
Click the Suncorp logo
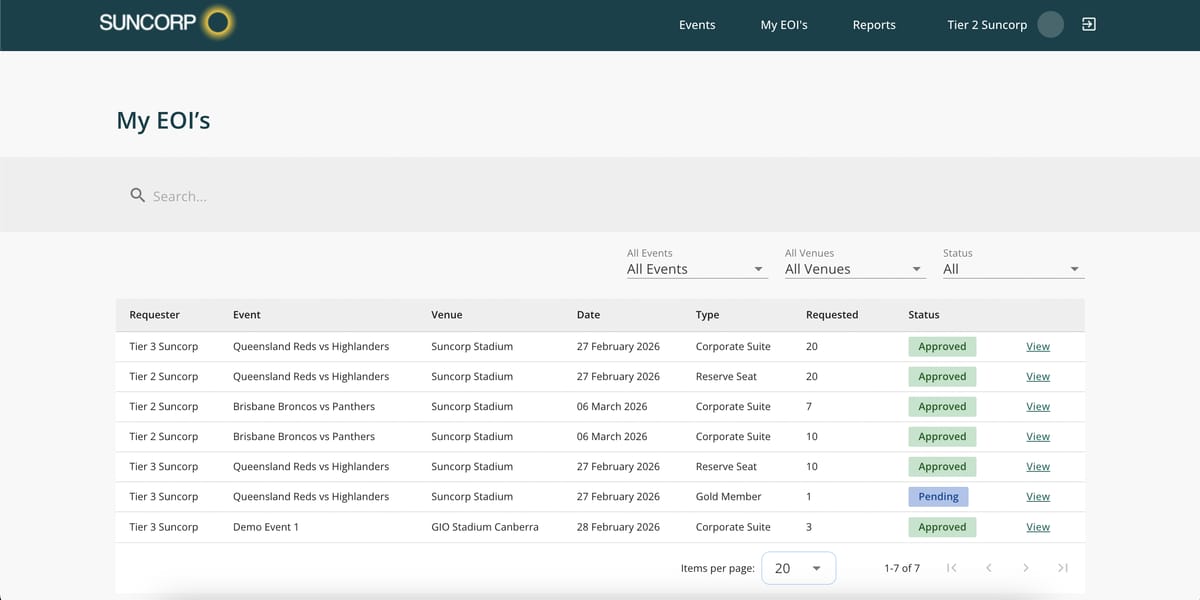(x=166, y=22)
